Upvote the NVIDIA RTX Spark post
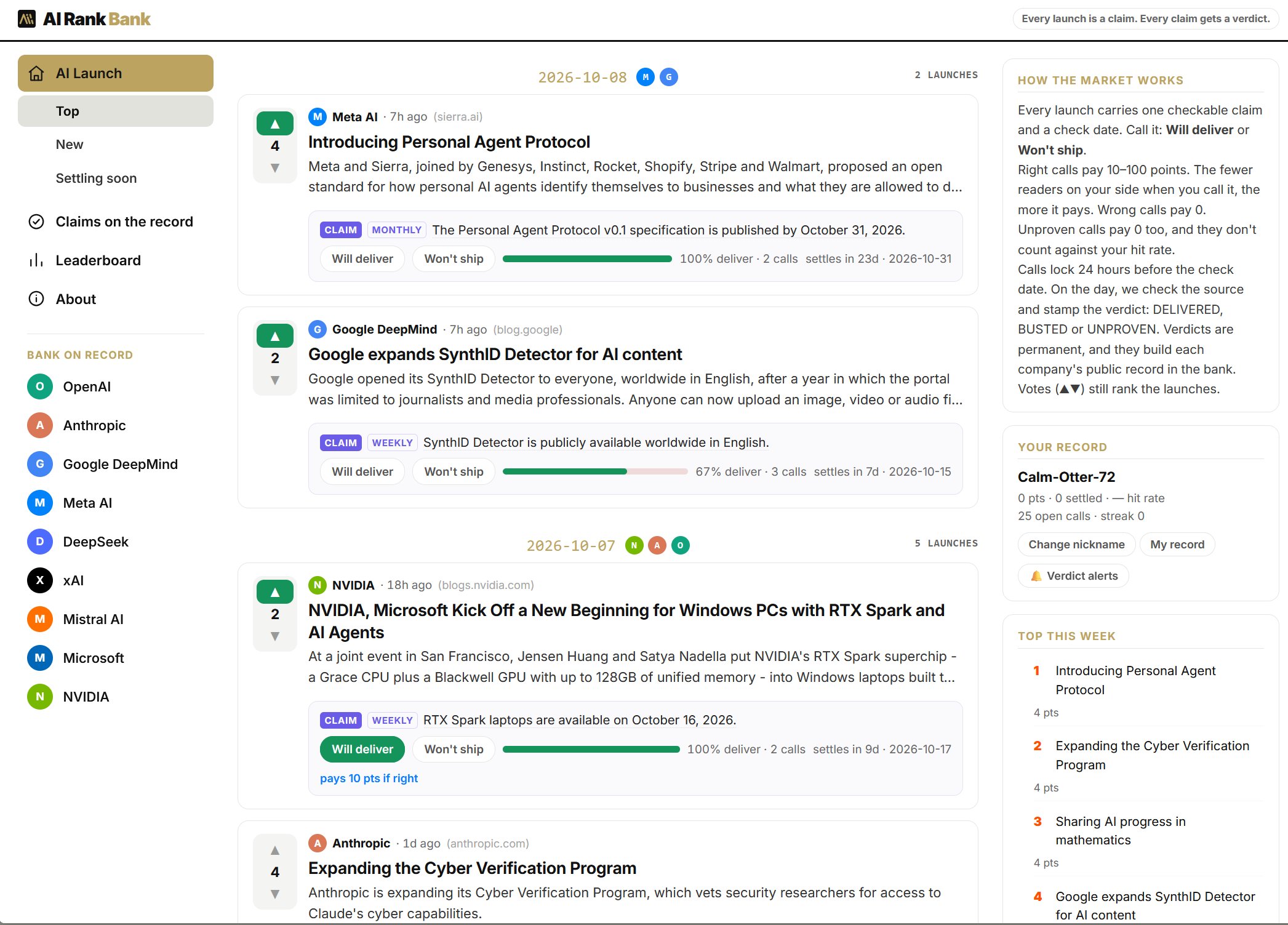The image size is (1288, 925). [x=275, y=592]
